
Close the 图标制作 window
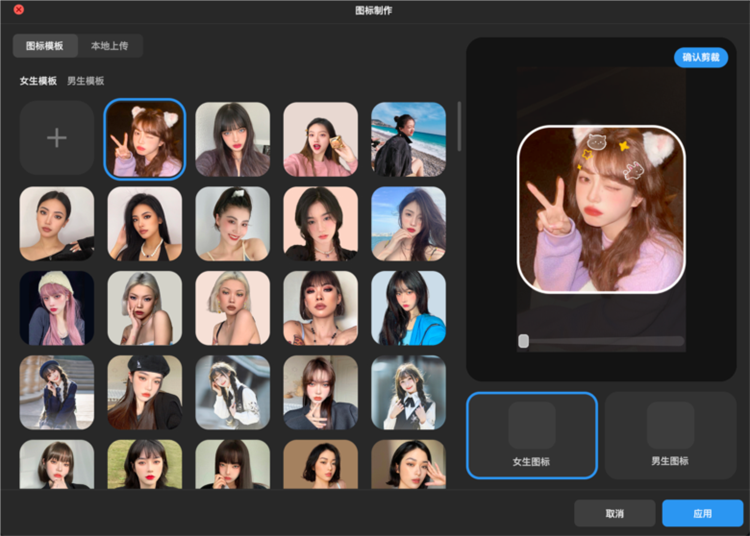(x=18, y=9)
